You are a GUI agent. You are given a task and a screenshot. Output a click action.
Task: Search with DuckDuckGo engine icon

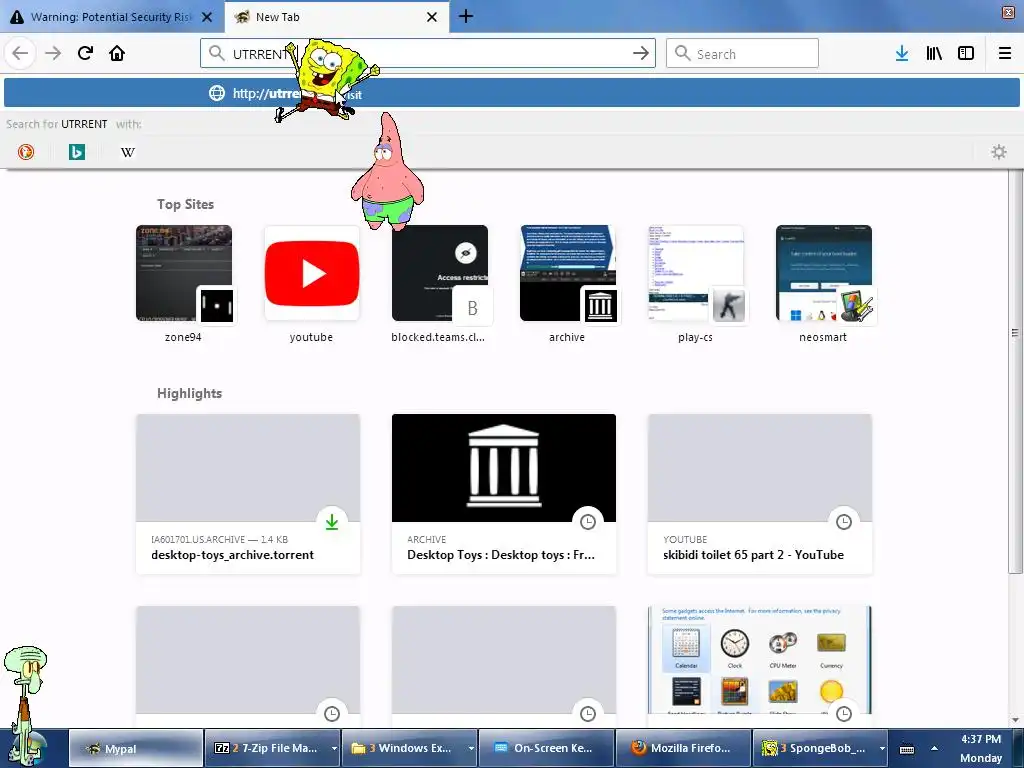pos(25,152)
